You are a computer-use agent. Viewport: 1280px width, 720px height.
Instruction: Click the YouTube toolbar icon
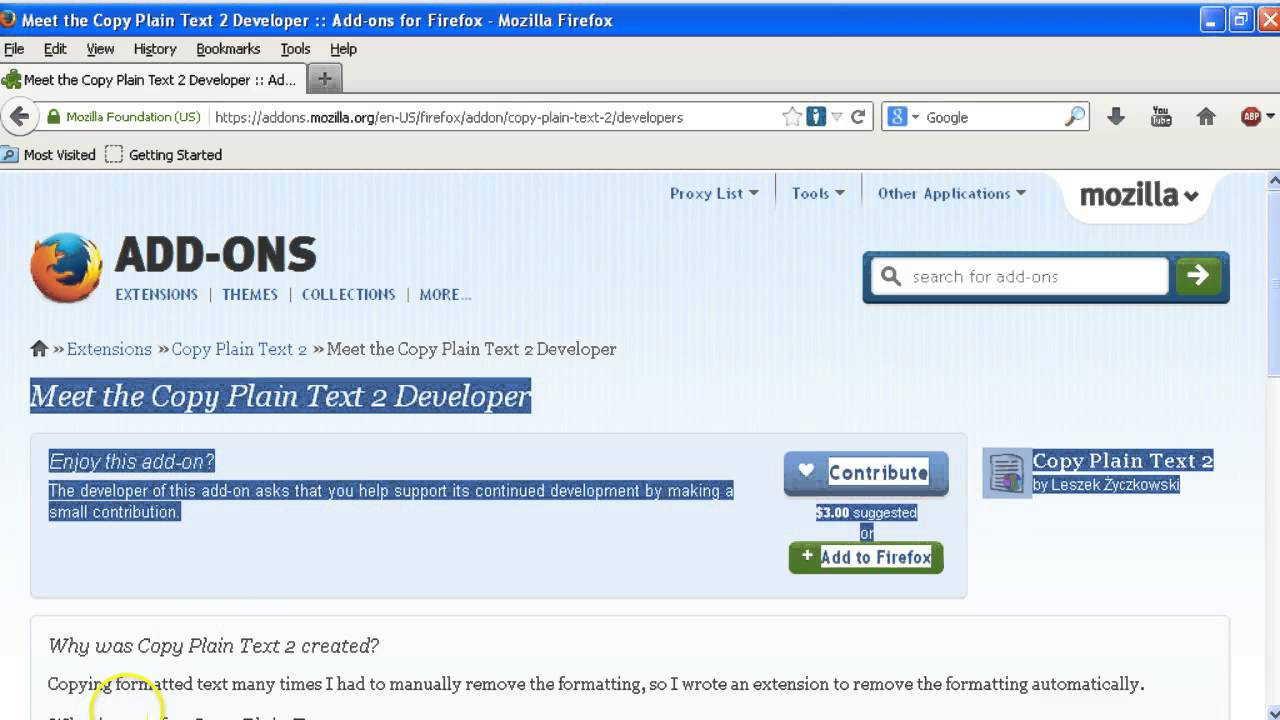tap(1161, 117)
